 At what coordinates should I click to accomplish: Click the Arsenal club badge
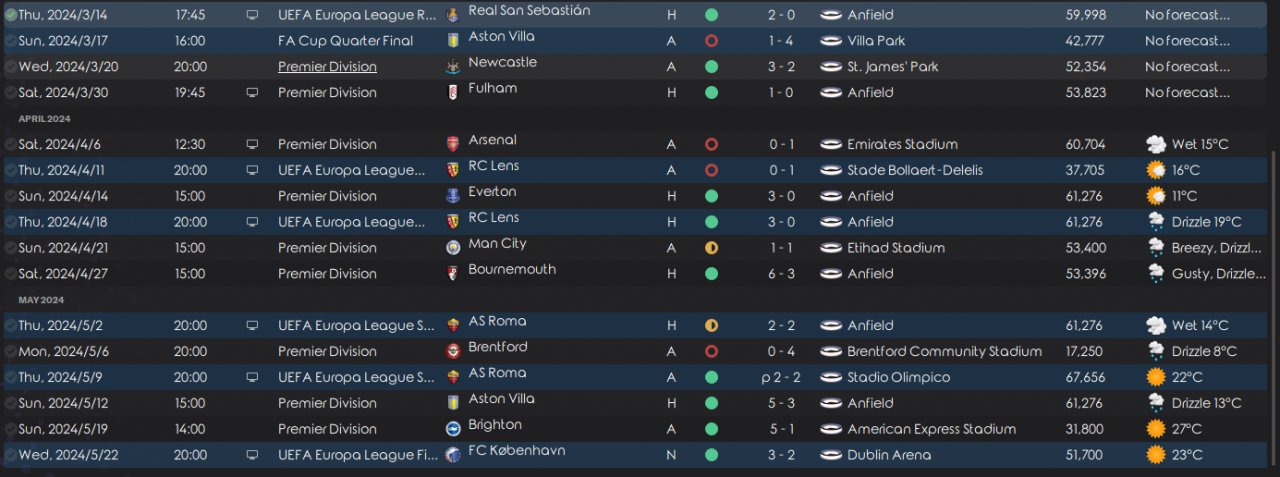453,144
